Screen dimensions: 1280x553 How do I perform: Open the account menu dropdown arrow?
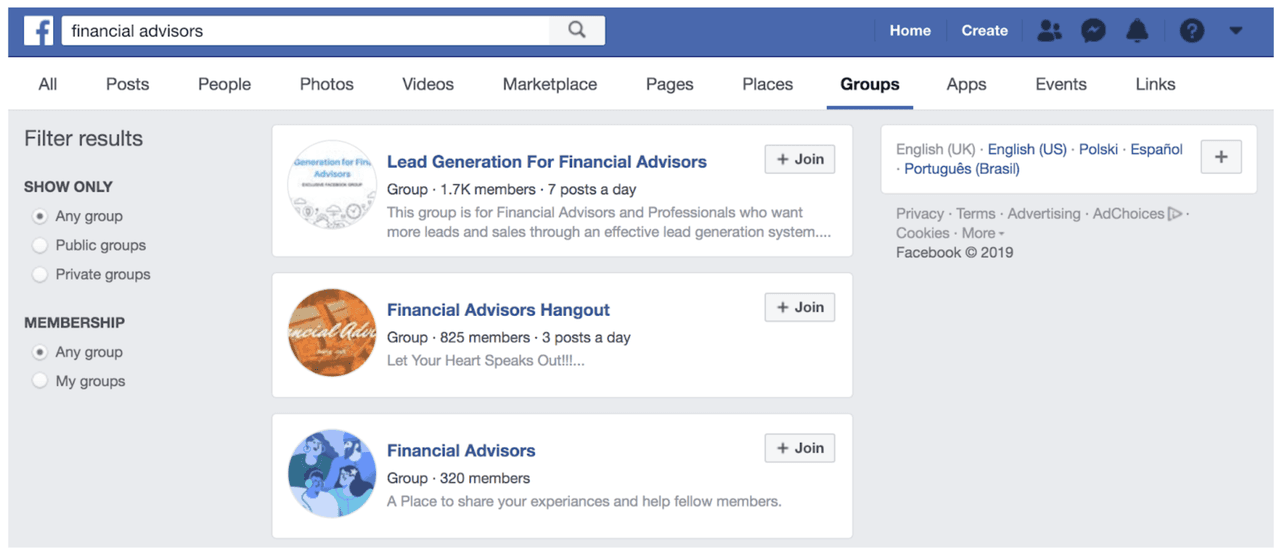[x=1236, y=31]
